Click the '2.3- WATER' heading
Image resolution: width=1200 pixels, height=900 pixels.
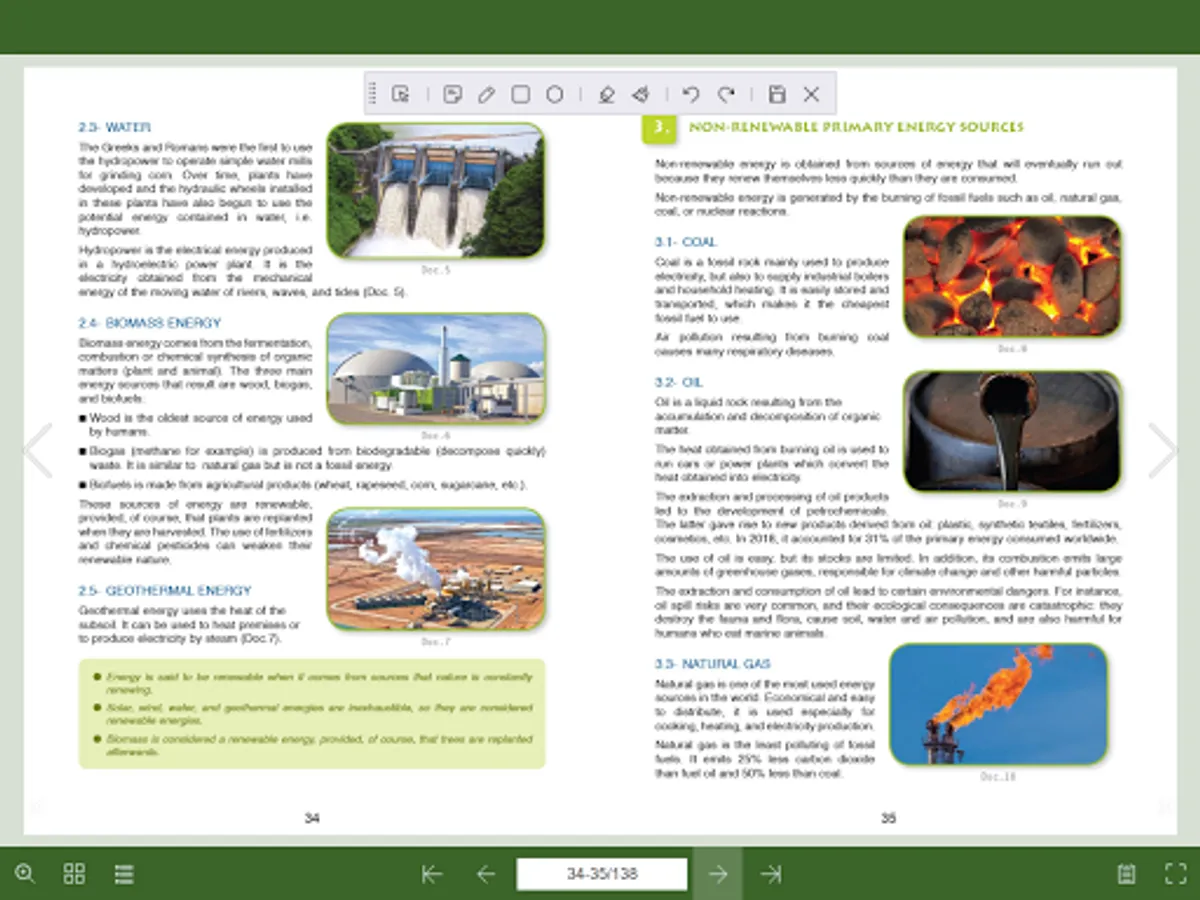114,127
